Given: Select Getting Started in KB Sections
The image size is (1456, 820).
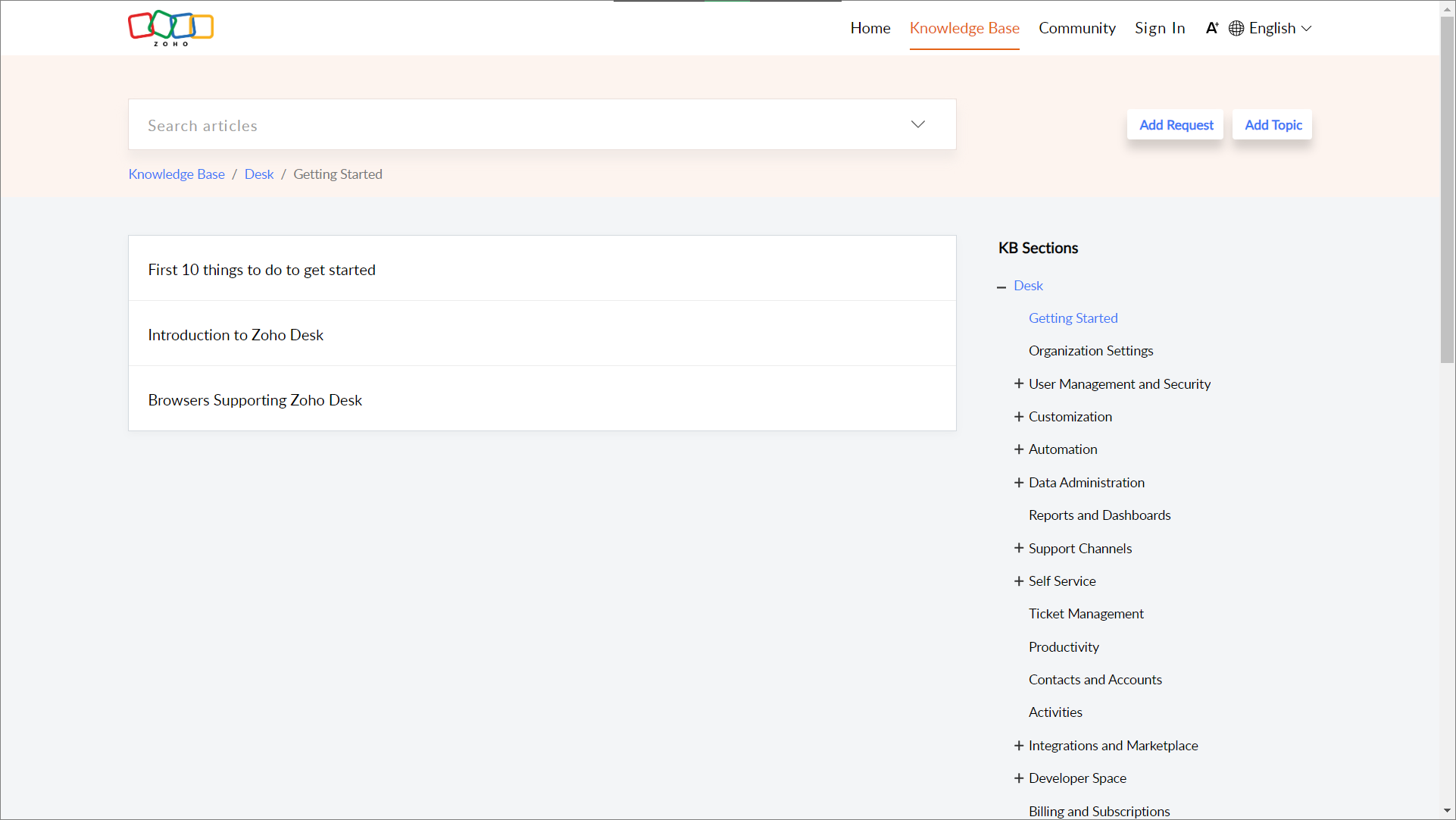Looking at the screenshot, I should click(x=1073, y=318).
